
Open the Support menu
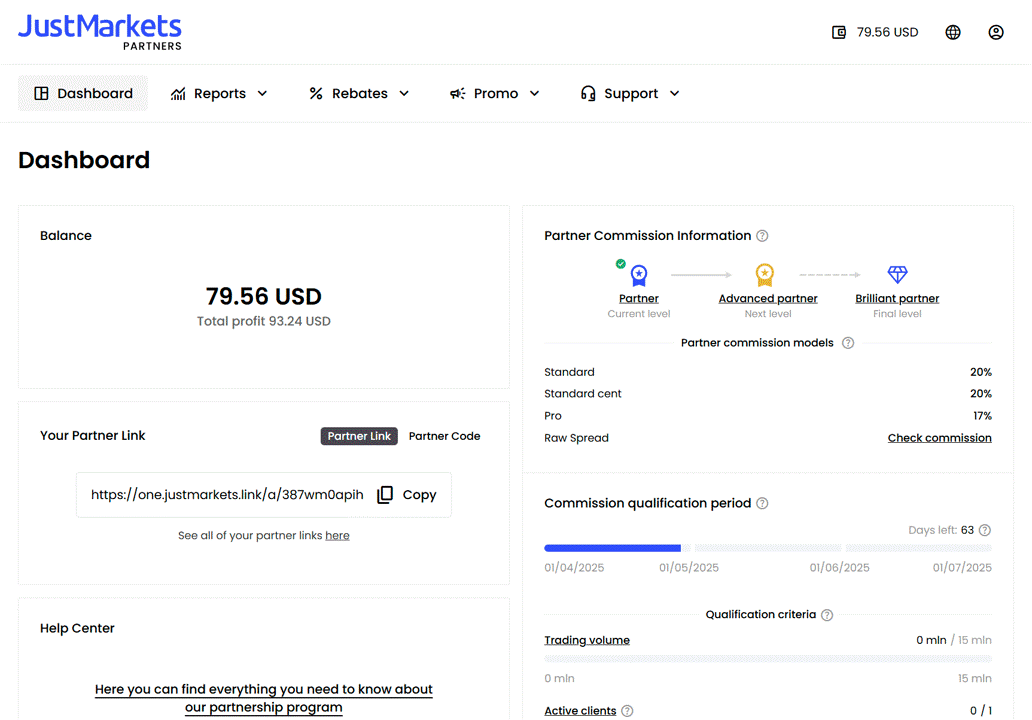pyautogui.click(x=631, y=93)
